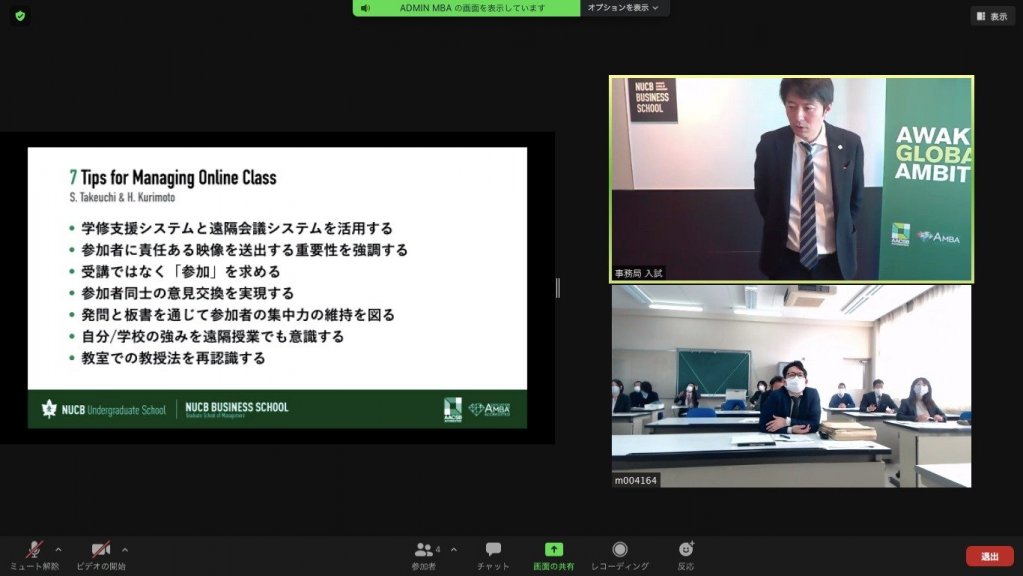This screenshot has height=576, width=1023.
Task: Click the green share screen (画面の共有) icon
Action: click(x=553, y=550)
